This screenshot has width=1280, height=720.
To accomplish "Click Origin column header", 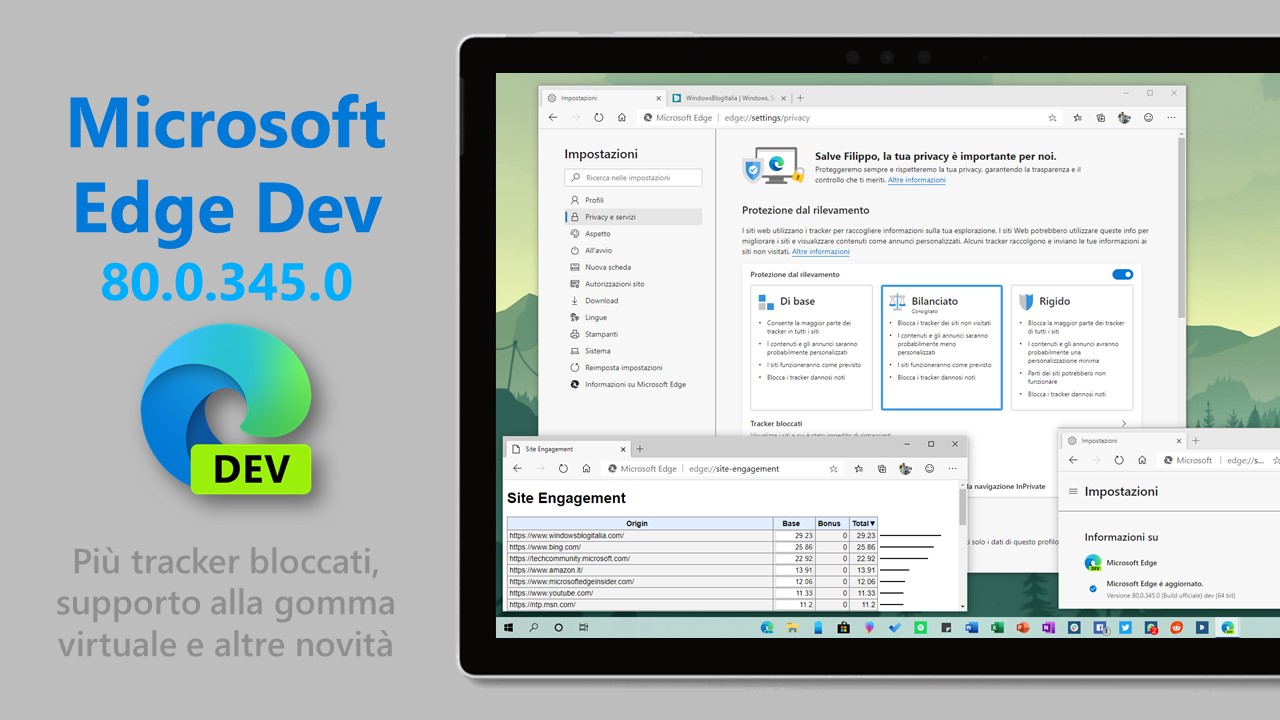I will [x=640, y=523].
